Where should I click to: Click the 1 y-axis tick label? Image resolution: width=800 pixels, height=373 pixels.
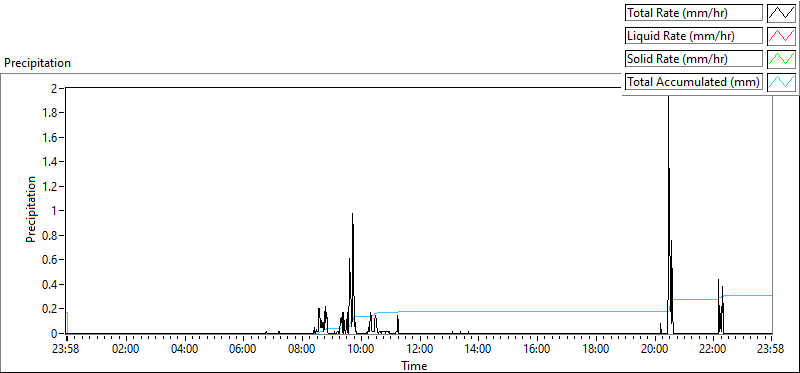click(55, 211)
